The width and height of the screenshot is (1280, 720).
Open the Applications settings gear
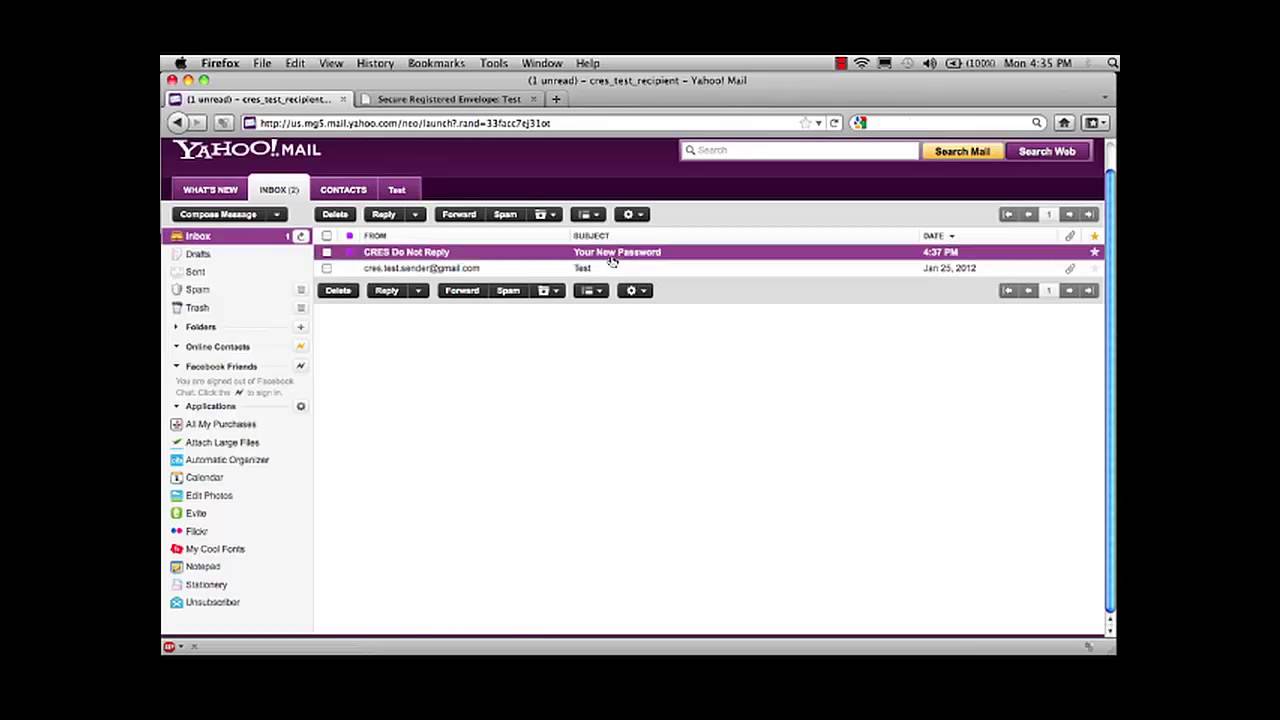coord(301,407)
